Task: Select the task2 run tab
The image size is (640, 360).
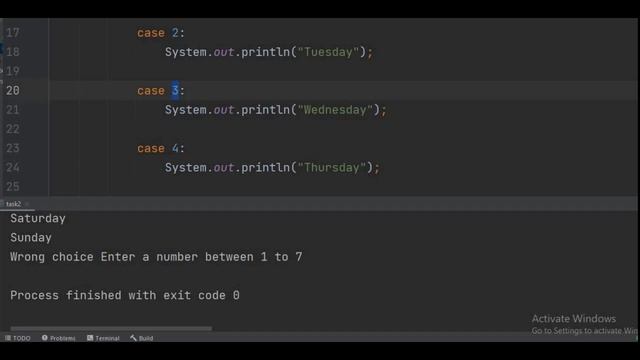Action: [x=13, y=204]
